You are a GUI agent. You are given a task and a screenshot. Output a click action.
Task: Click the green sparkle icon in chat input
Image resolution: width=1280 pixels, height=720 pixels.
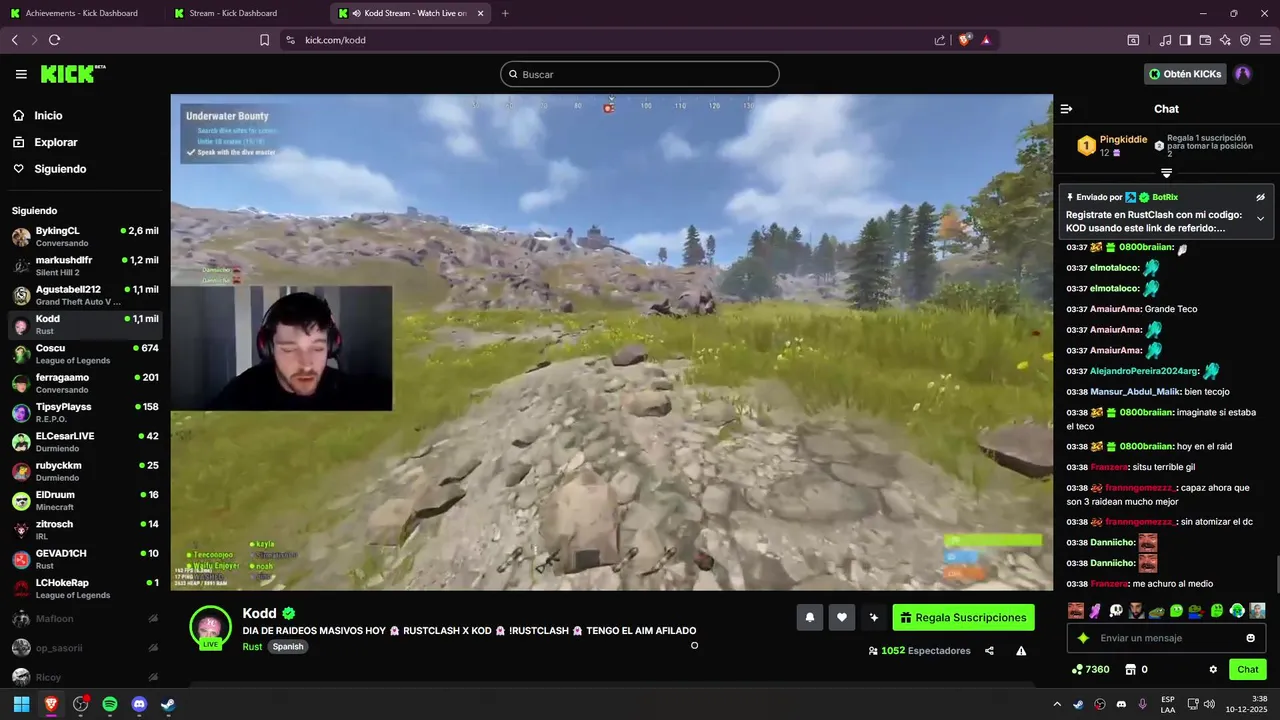click(1083, 638)
